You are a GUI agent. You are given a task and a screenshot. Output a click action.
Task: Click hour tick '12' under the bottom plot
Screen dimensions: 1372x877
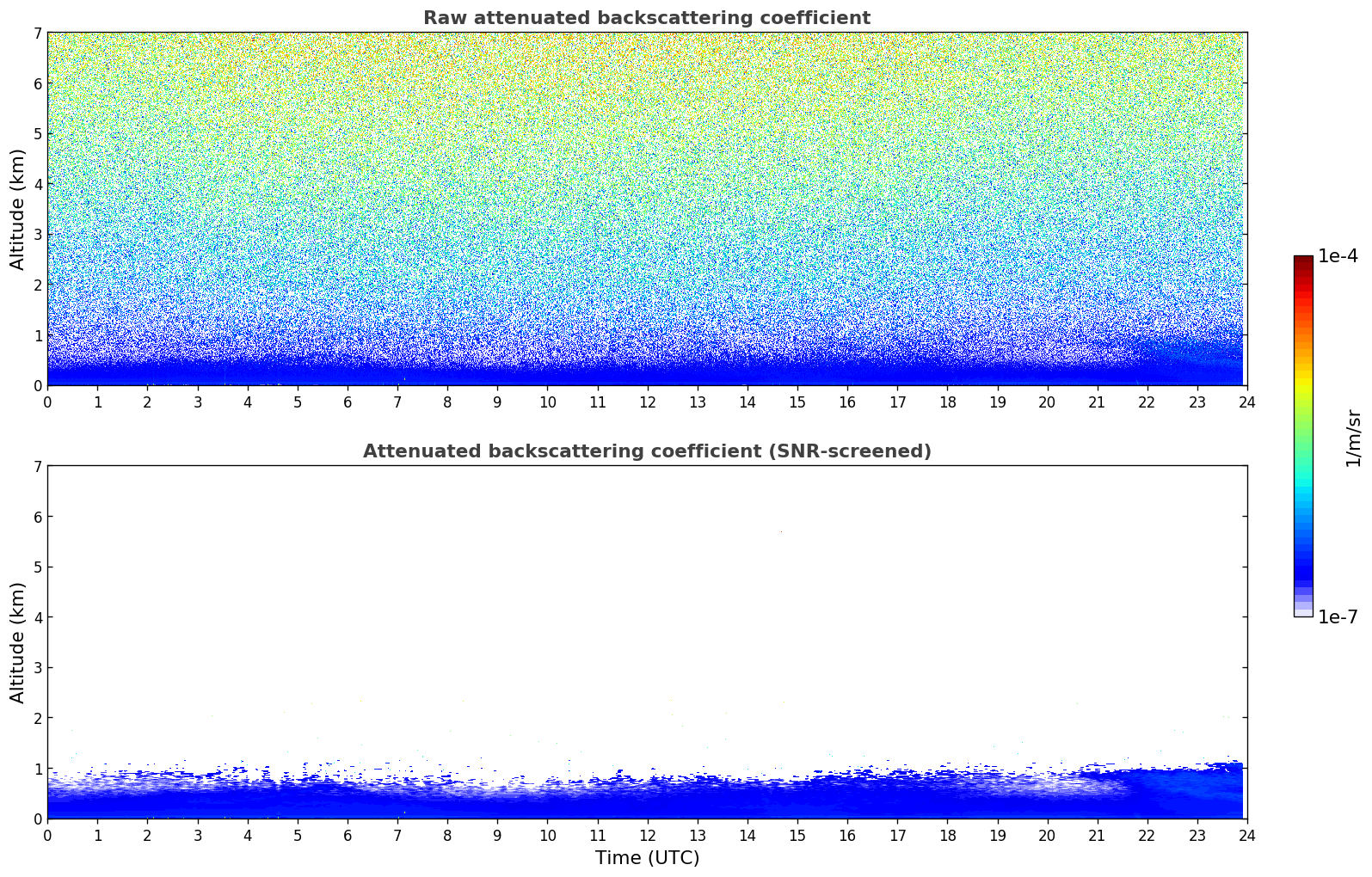pyautogui.click(x=647, y=835)
